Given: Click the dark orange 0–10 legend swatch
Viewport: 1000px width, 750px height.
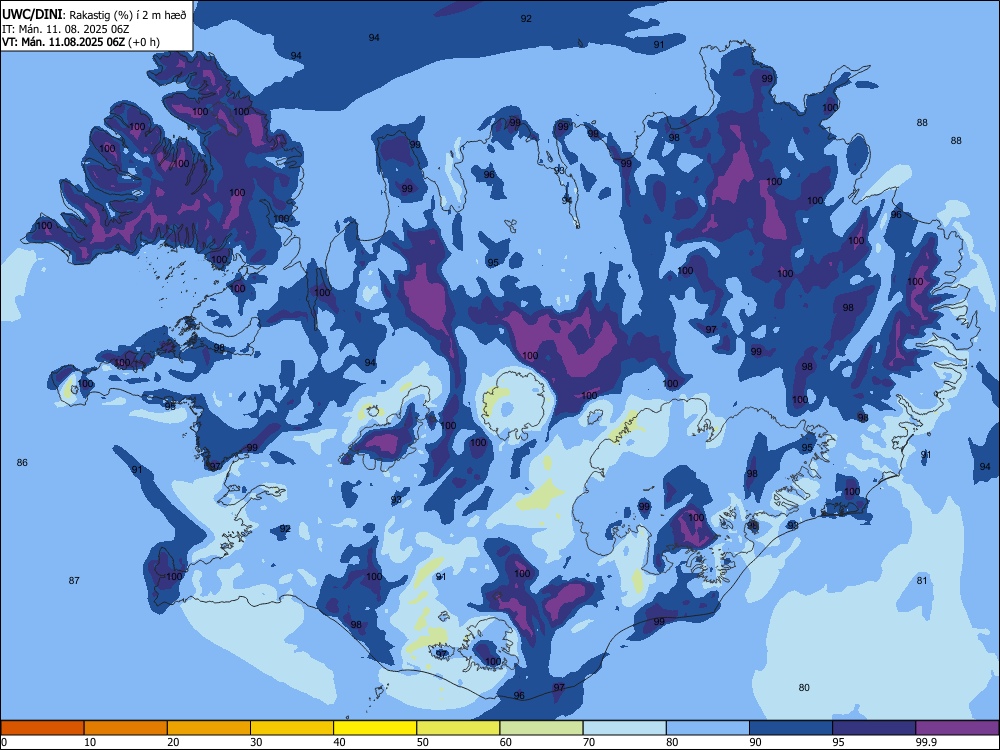Looking at the screenshot, I should coord(42,728).
